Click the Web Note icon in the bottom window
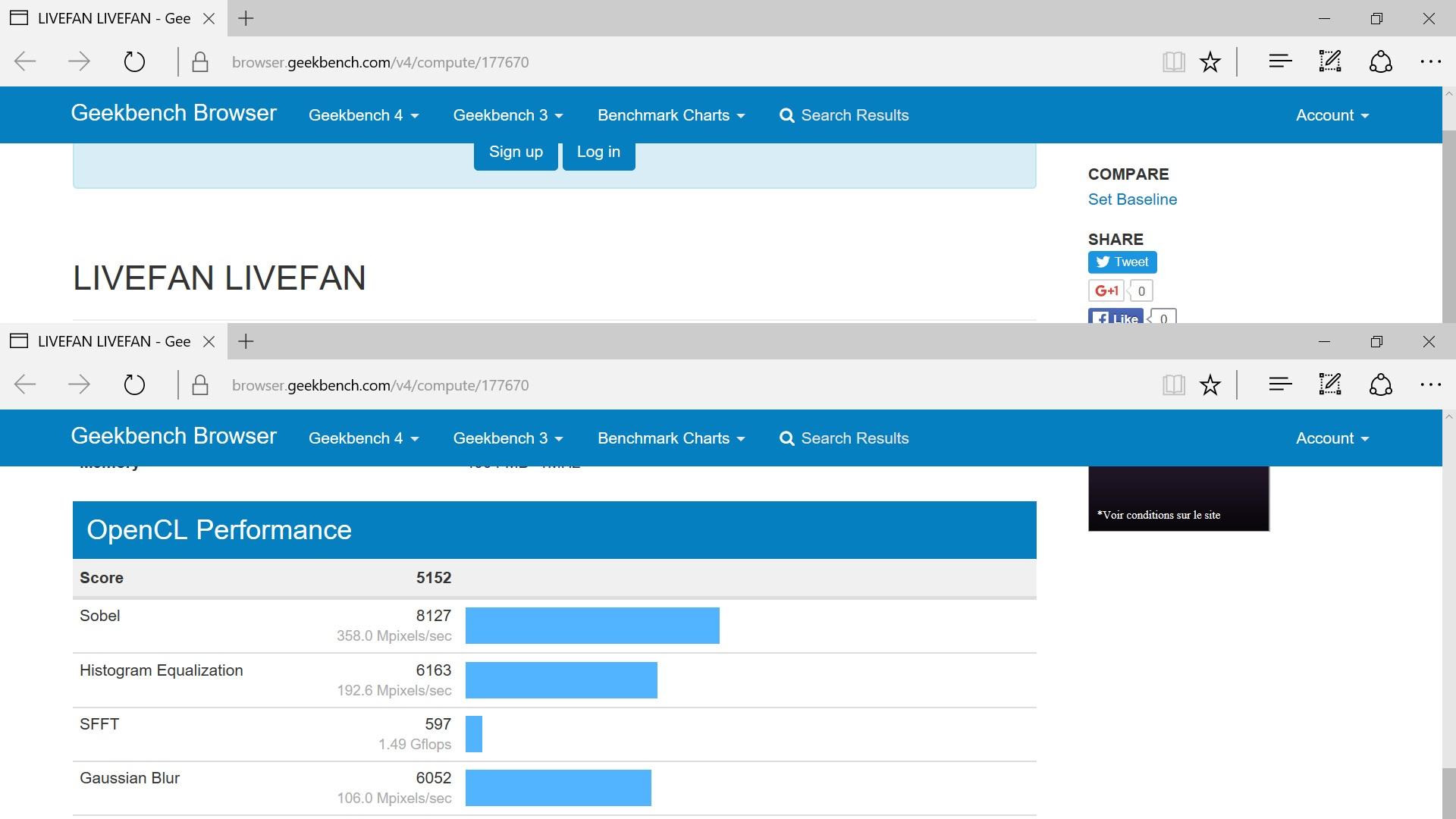The width and height of the screenshot is (1456, 819). coord(1329,384)
